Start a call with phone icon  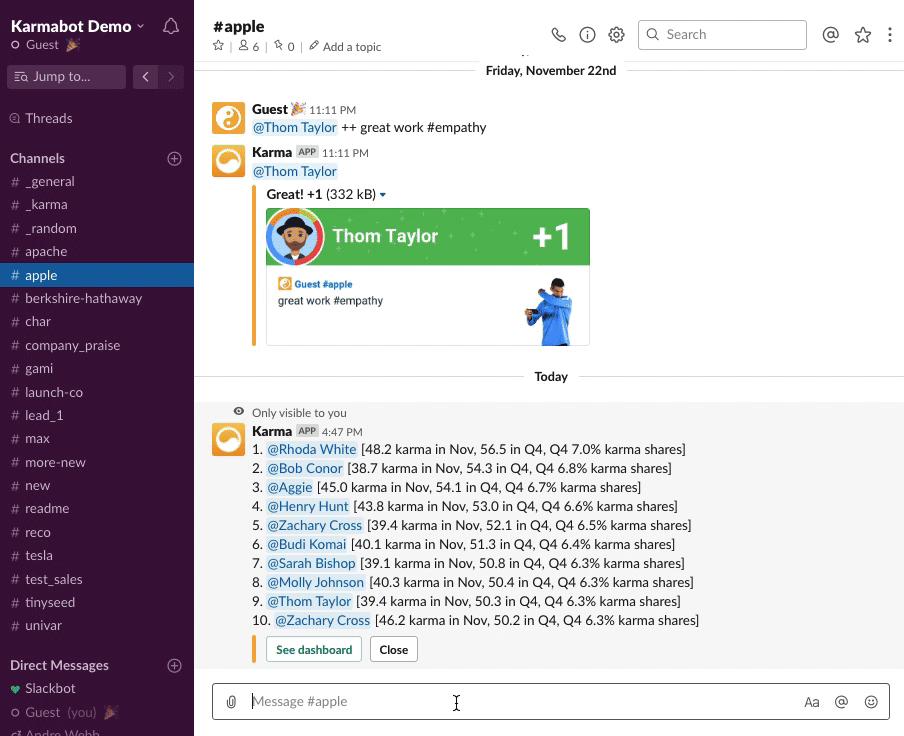[x=558, y=35]
